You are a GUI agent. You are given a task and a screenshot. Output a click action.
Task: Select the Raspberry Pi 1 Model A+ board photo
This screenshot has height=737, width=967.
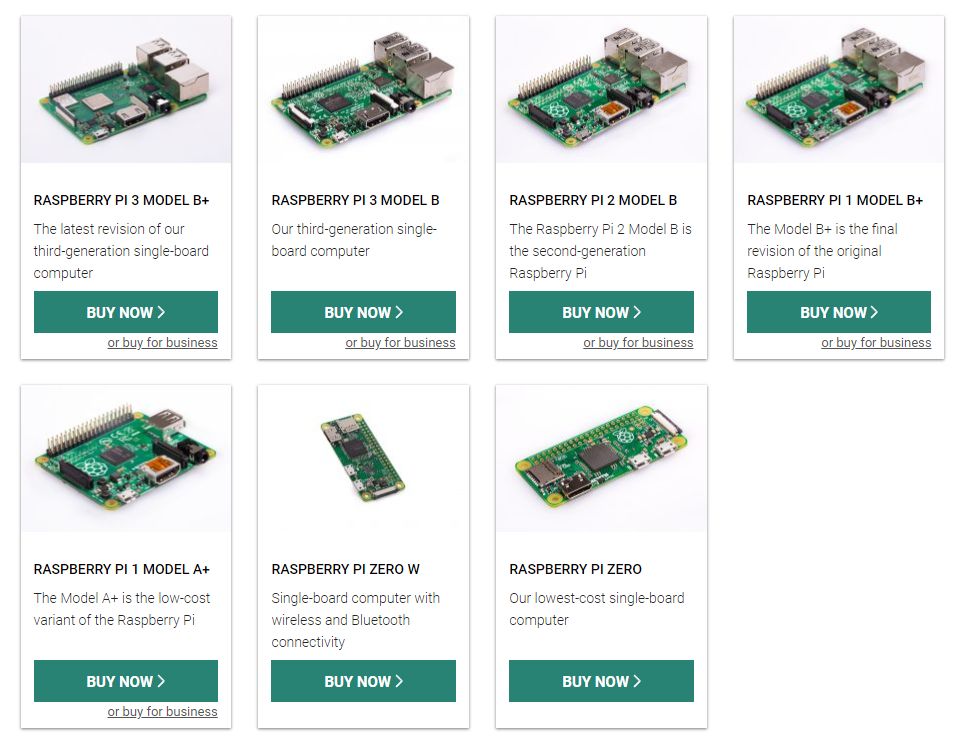pos(126,458)
